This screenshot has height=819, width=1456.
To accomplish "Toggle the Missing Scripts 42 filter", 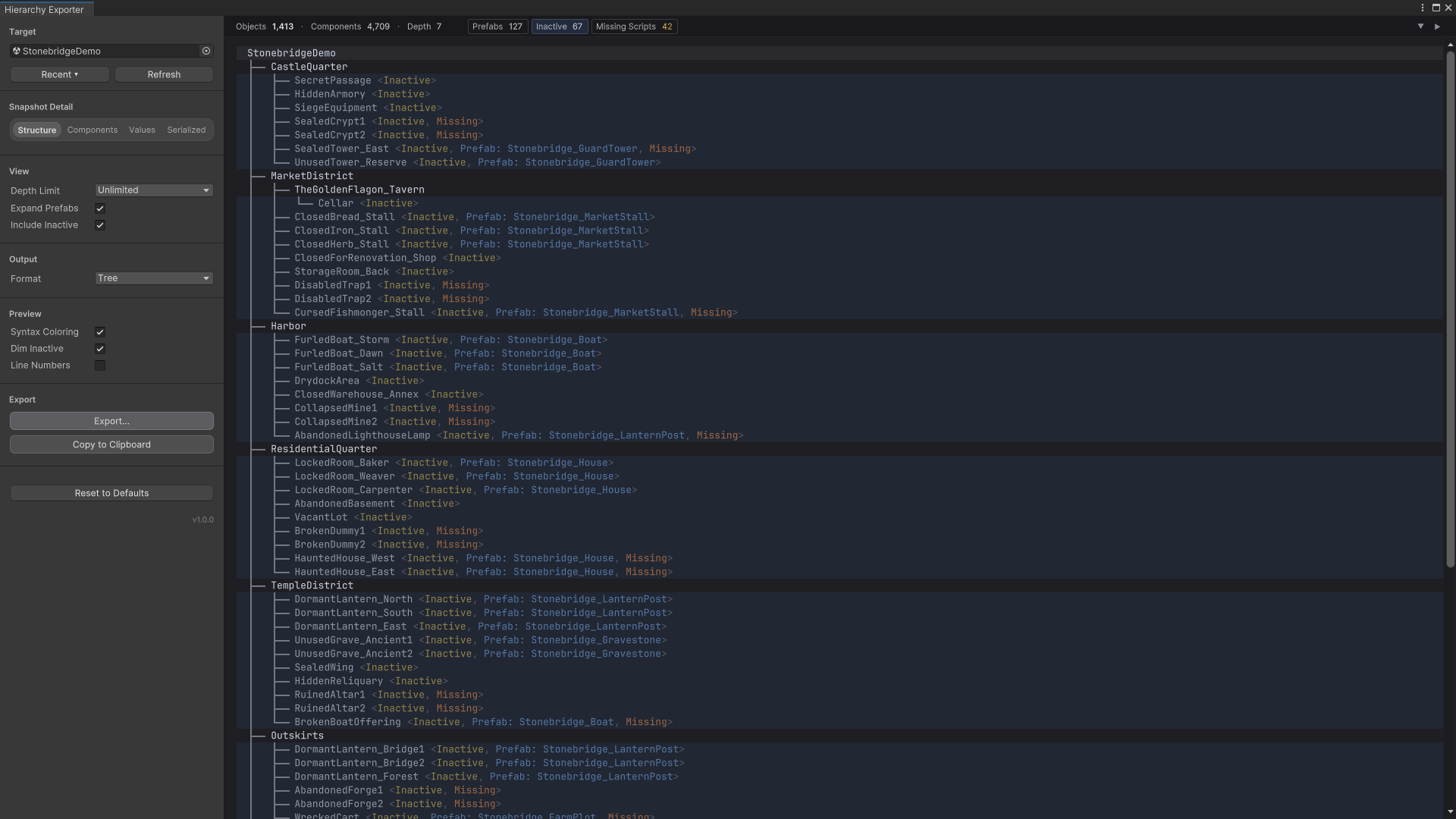I will click(634, 27).
